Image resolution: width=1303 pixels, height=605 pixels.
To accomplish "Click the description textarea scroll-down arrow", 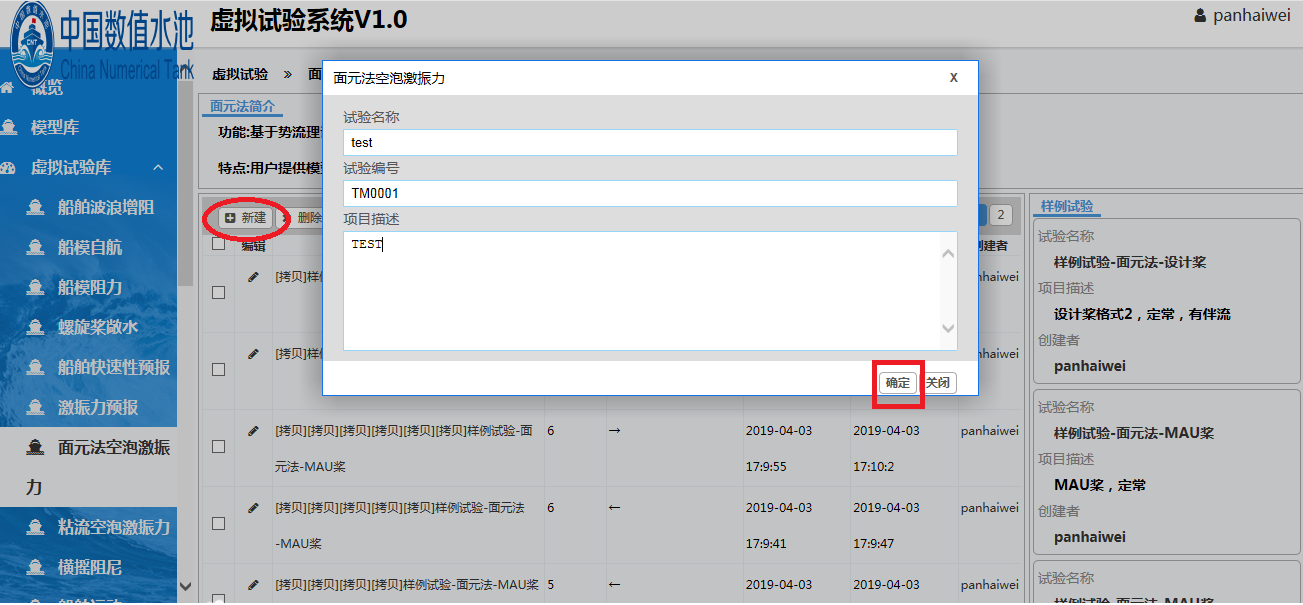I will tap(948, 329).
